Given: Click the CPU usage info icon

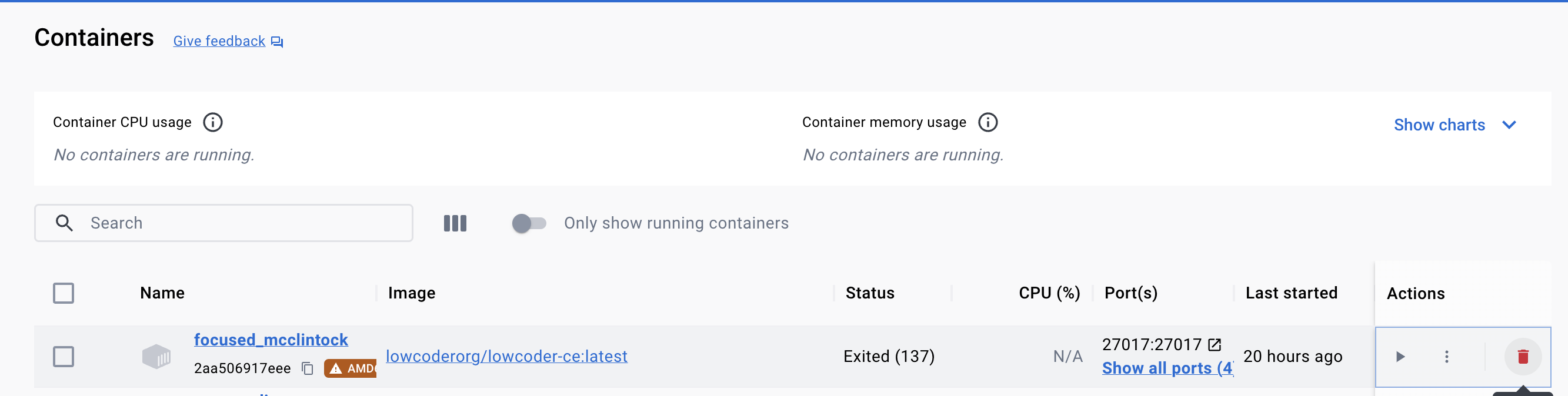Looking at the screenshot, I should [x=212, y=122].
